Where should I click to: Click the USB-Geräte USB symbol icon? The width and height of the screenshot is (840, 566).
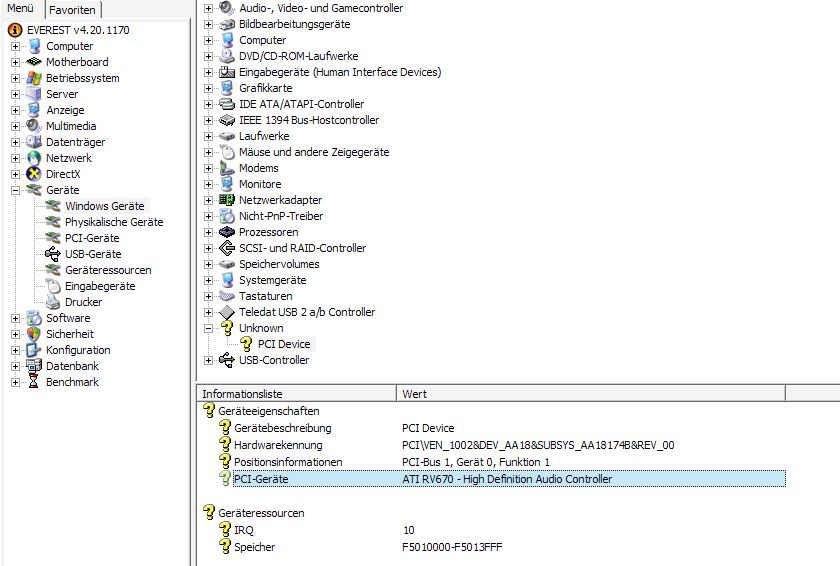point(53,254)
